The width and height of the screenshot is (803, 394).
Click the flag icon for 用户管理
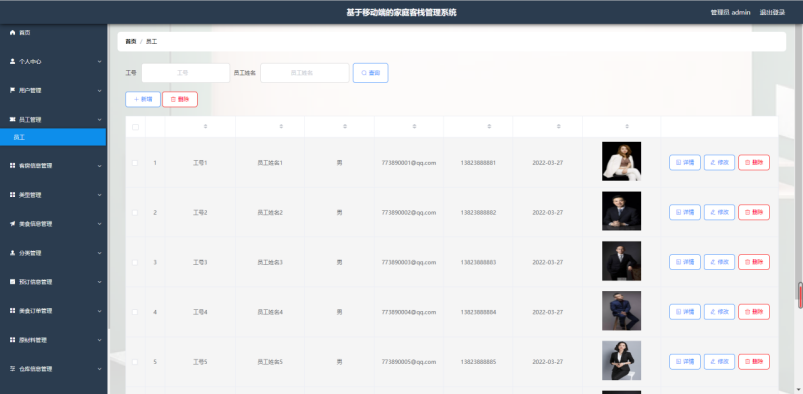coord(13,90)
